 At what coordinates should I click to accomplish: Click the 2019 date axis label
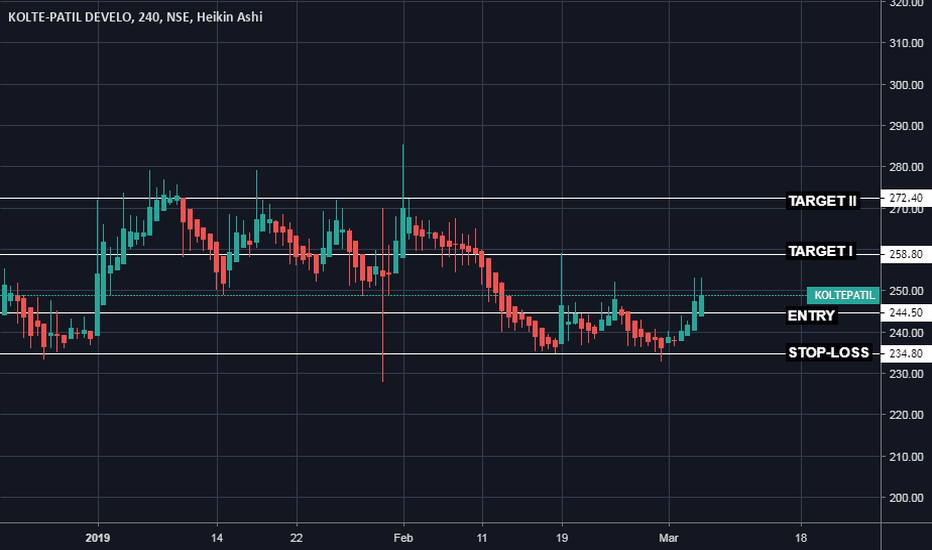click(x=98, y=538)
